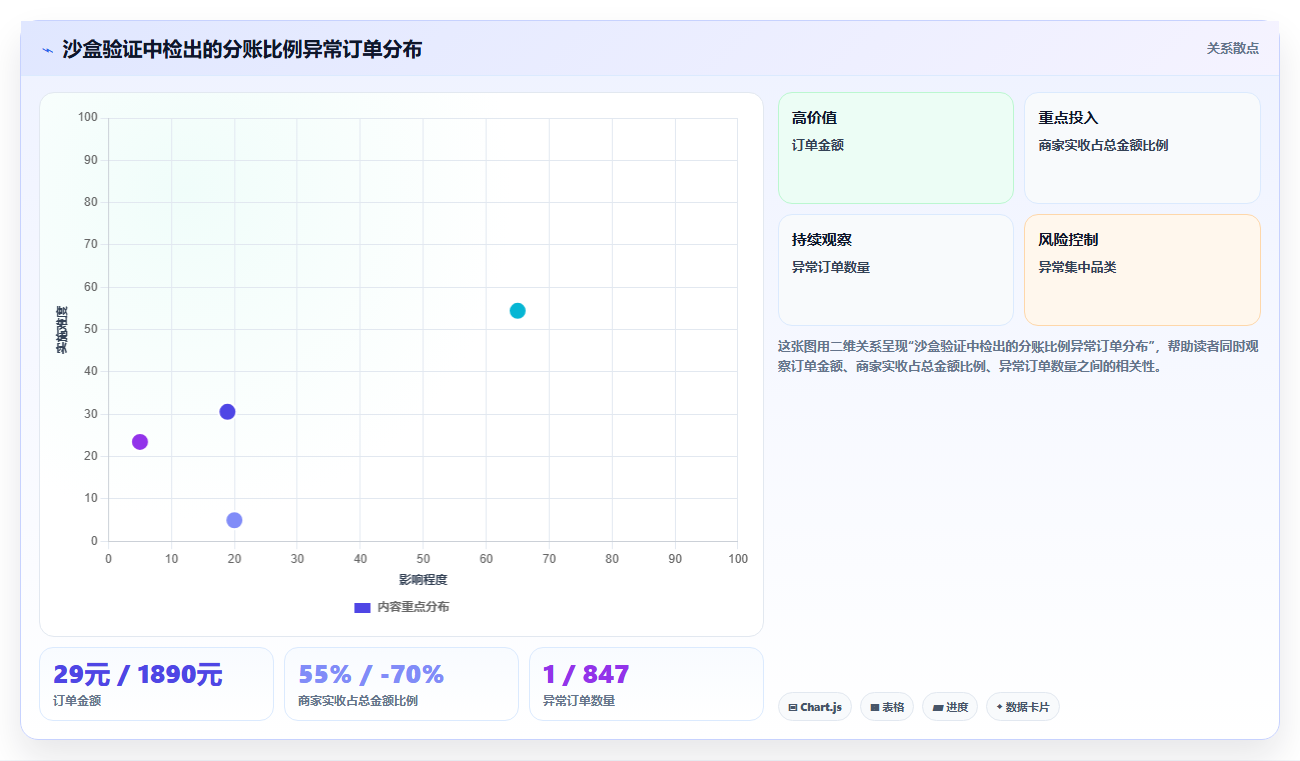Click the 1 / 847 value
The width and height of the screenshot is (1300, 761).
click(586, 675)
